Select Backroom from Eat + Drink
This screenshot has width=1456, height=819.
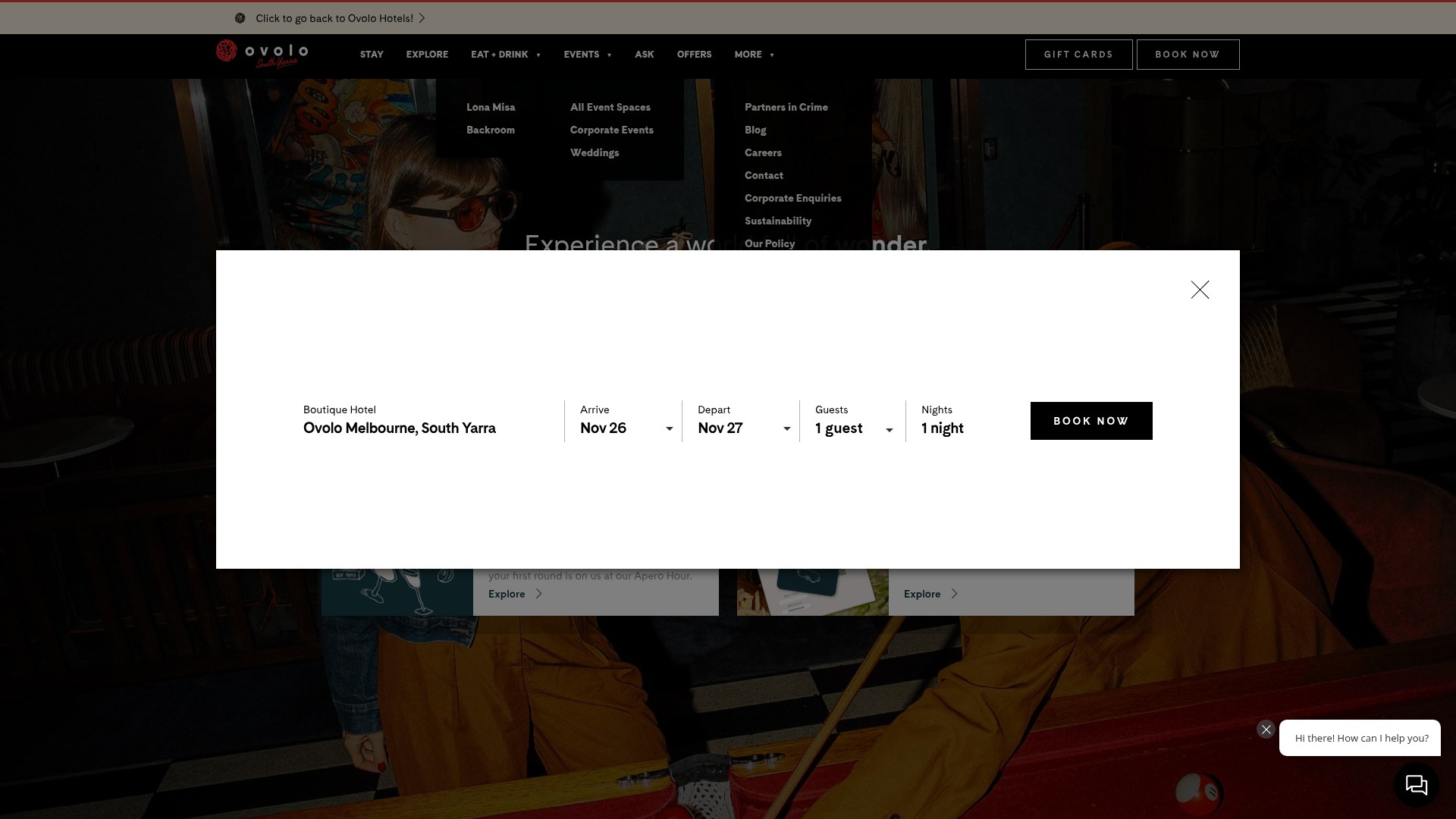(491, 130)
